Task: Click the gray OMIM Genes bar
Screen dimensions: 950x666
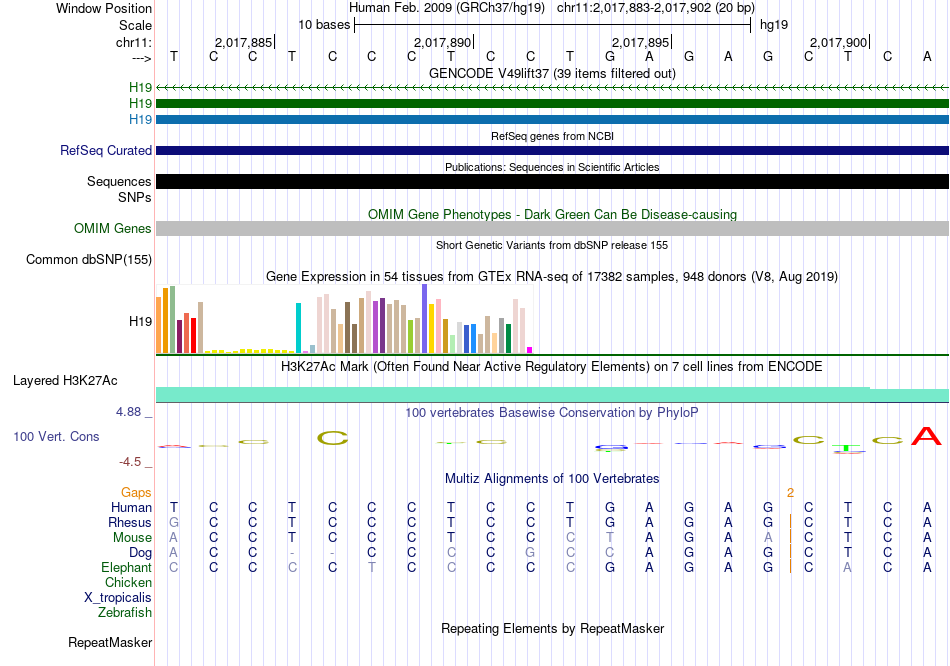Action: coord(552,228)
